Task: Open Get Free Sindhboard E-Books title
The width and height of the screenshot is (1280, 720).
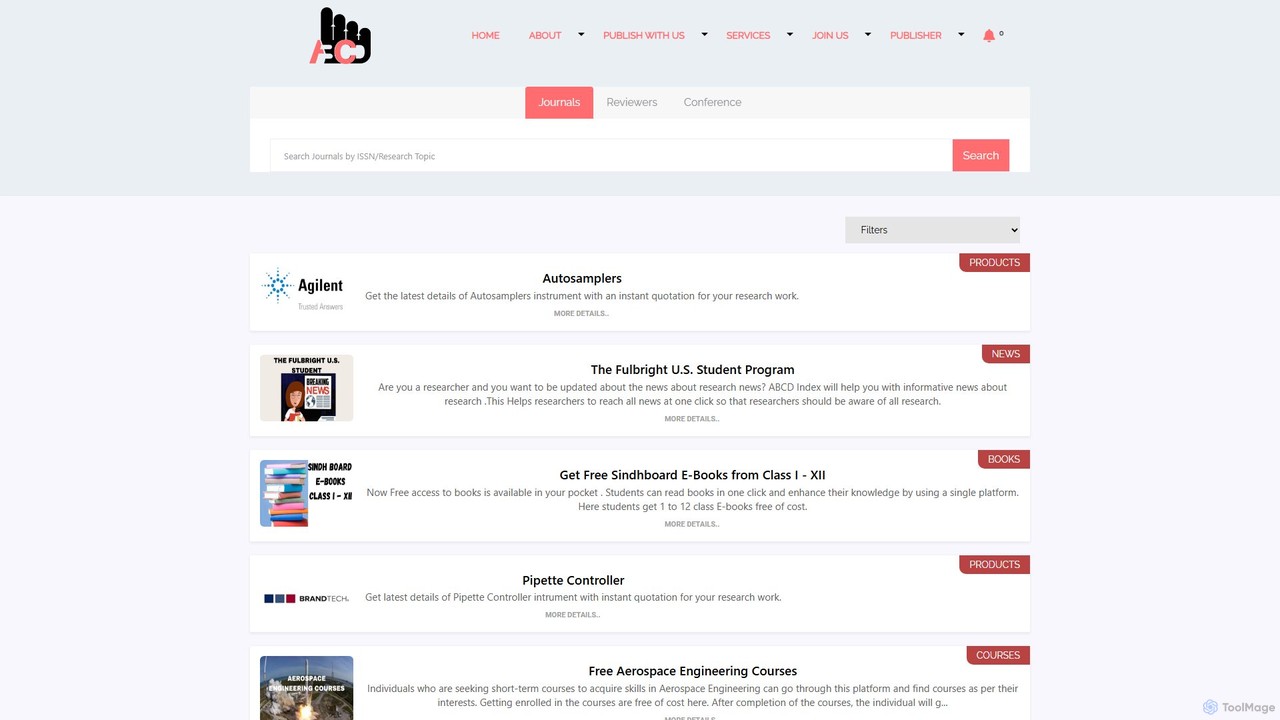Action: point(692,475)
